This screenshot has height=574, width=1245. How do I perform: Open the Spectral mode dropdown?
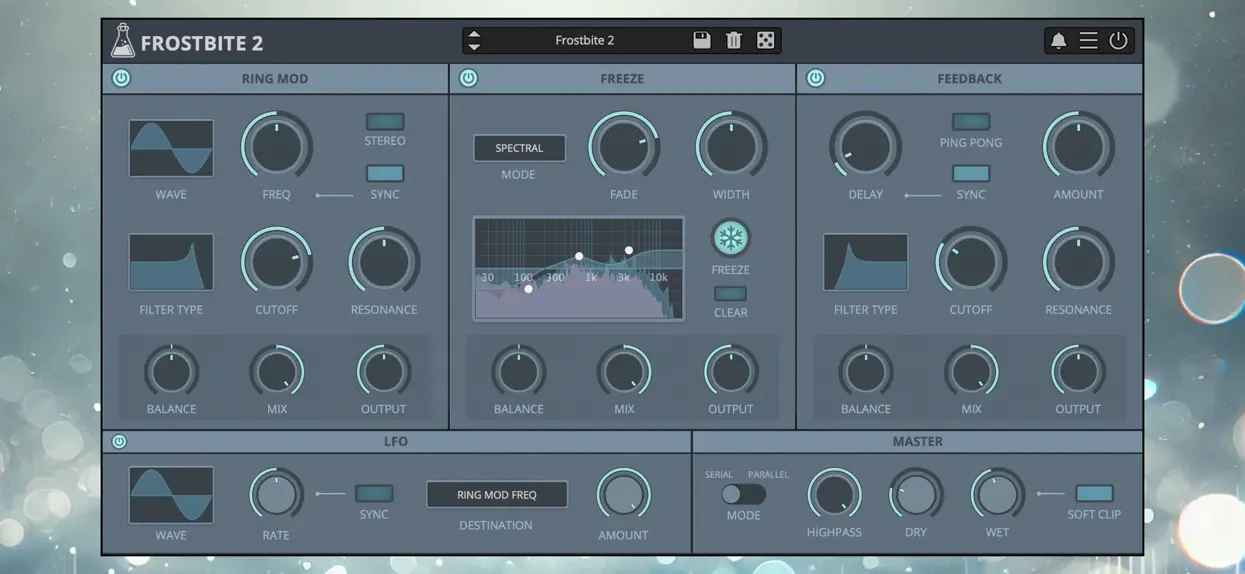(x=519, y=148)
